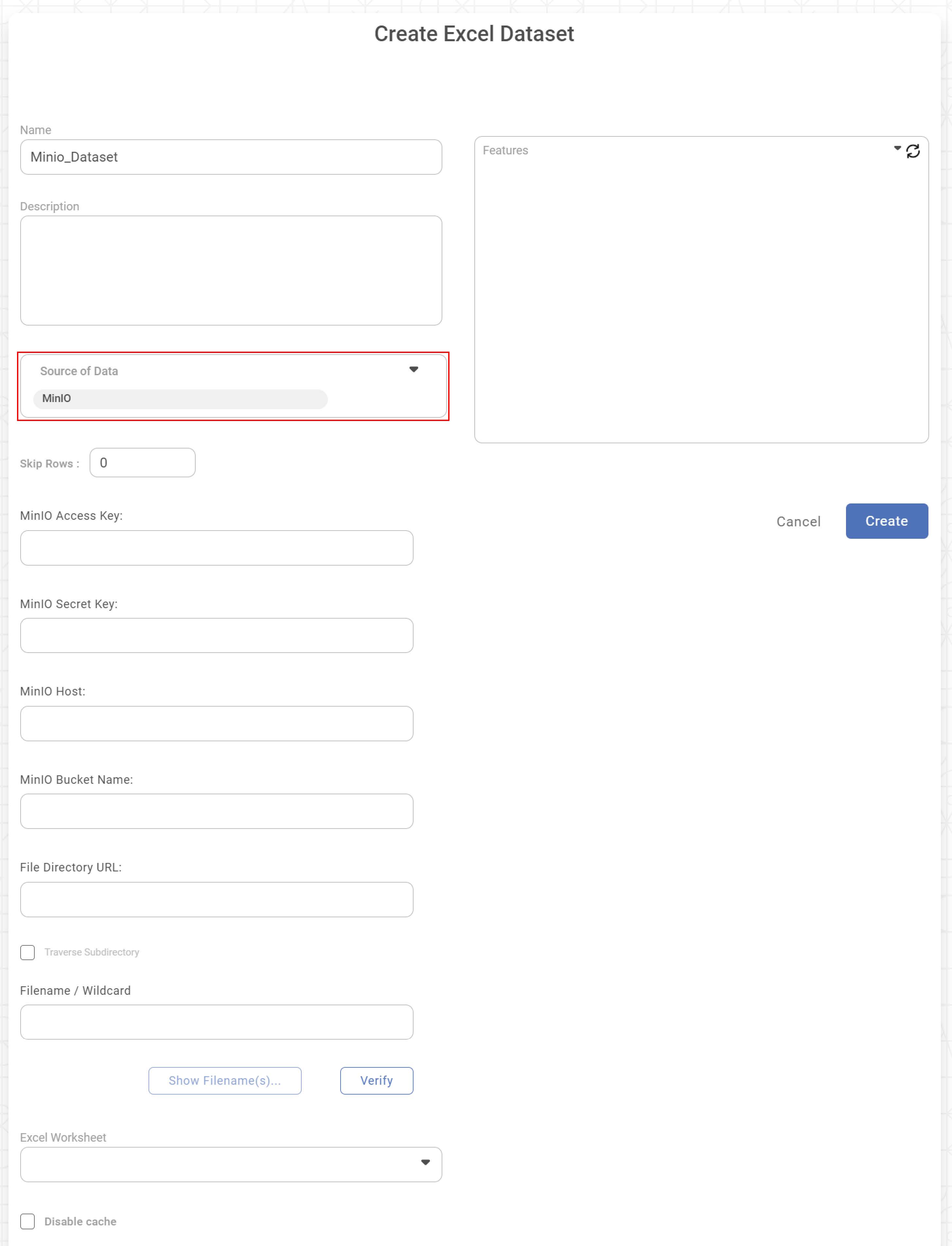Click the Skip Rows number field
Viewport: 952px width, 1246px height.
[x=142, y=463]
